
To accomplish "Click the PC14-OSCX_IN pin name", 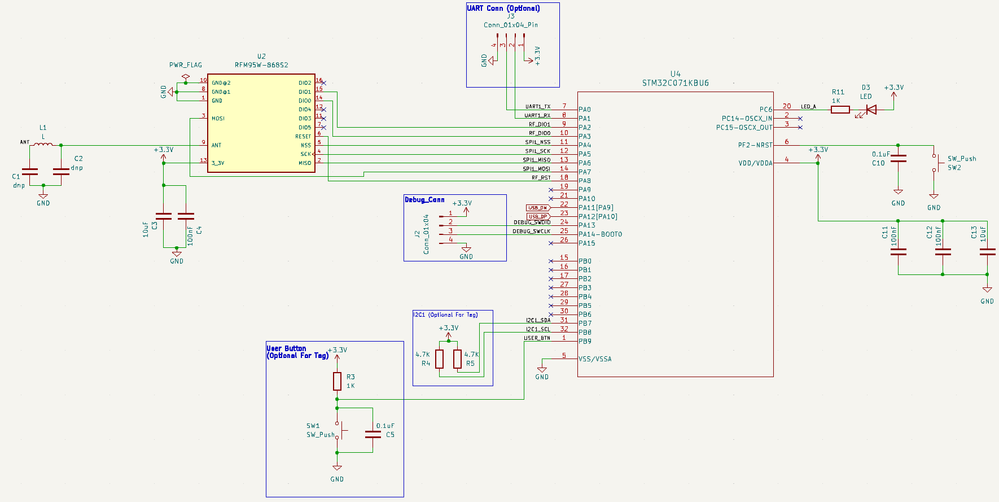I will point(747,118).
